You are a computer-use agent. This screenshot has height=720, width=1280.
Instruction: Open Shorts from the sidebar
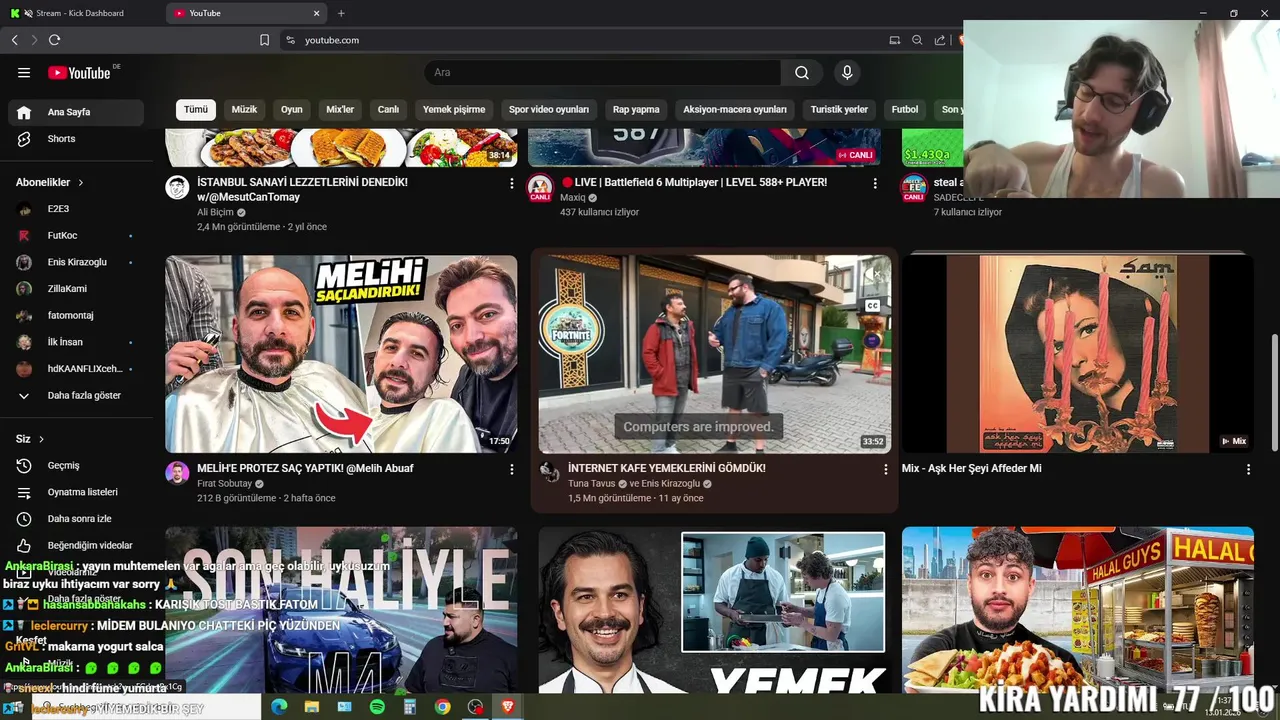click(76, 139)
